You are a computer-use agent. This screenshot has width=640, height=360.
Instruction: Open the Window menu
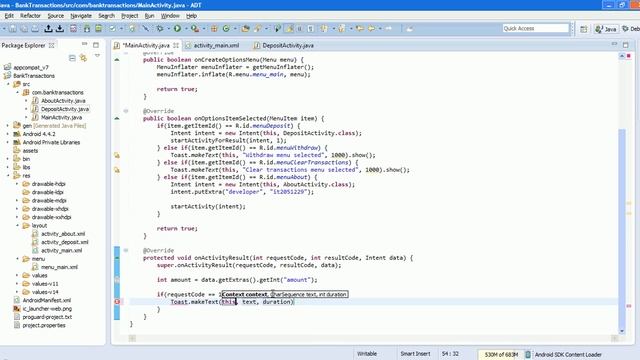coord(170,16)
